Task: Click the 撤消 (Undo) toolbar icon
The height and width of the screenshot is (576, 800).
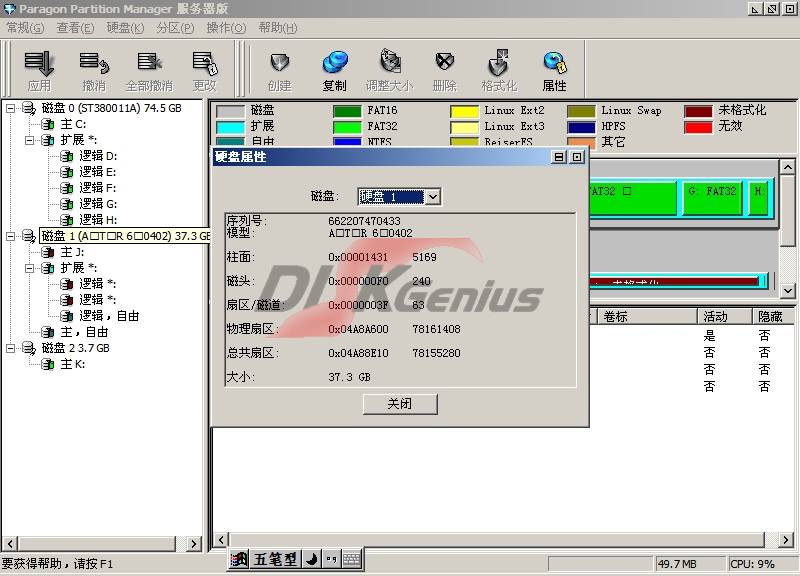Action: click(x=94, y=64)
